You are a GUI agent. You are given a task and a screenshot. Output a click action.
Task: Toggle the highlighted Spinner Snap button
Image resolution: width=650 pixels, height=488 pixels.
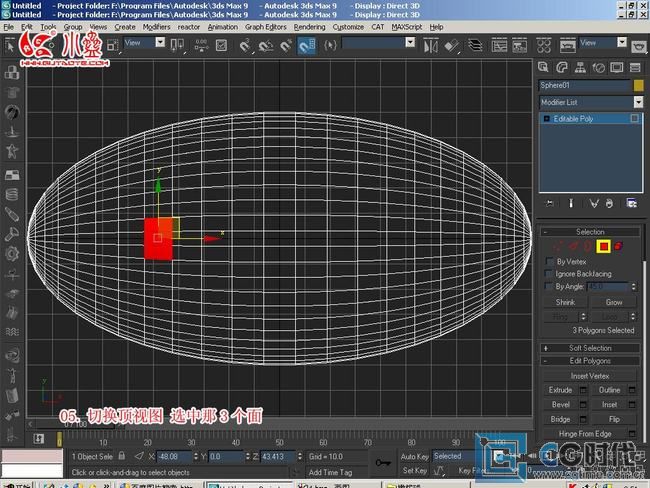[307, 45]
